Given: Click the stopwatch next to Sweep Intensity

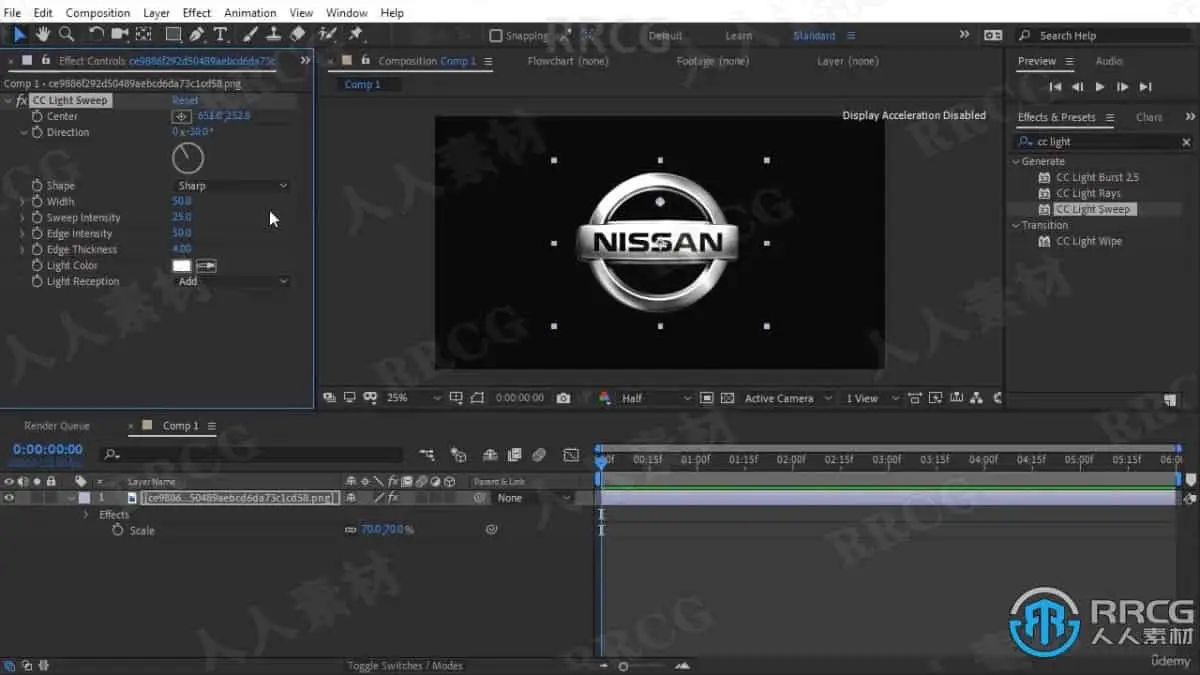Looking at the screenshot, I should pyautogui.click(x=37, y=217).
